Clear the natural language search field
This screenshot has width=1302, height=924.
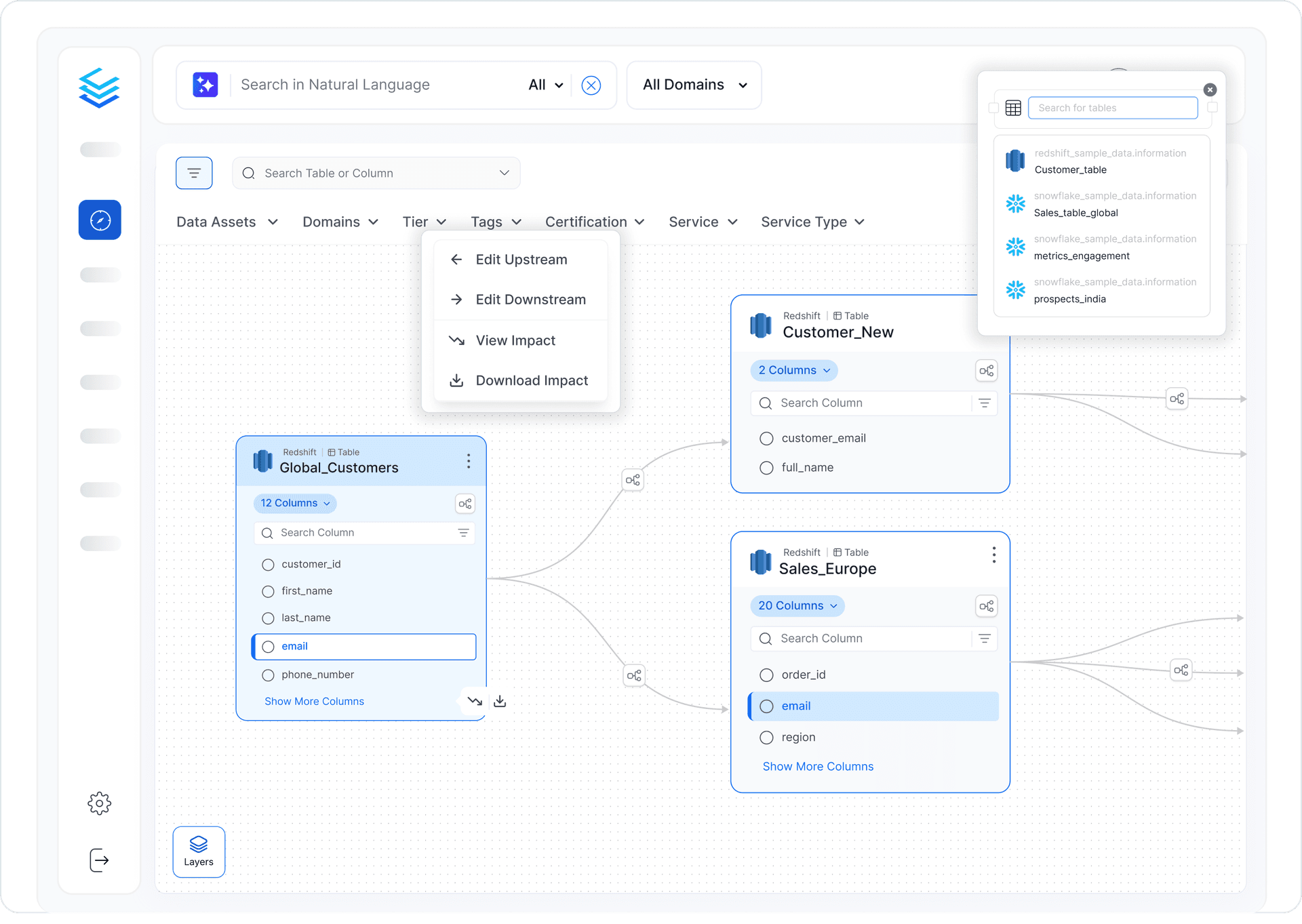pos(591,85)
